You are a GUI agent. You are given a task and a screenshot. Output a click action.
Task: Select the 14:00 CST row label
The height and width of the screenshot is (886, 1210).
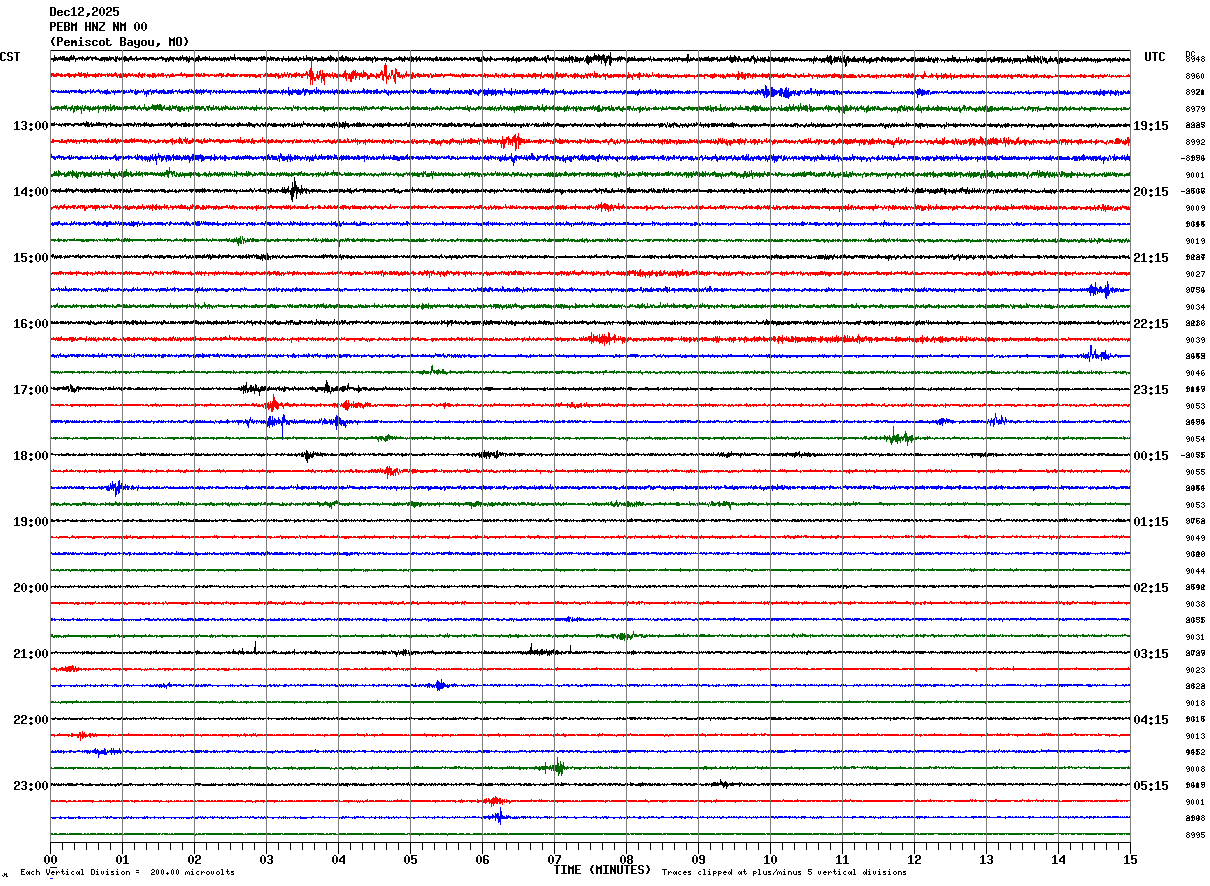tap(31, 192)
